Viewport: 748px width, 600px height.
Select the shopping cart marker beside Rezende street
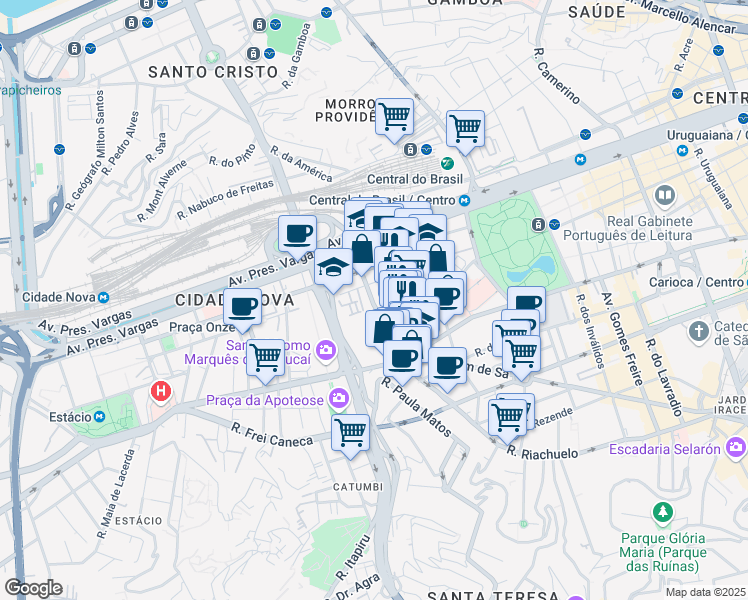508,417
